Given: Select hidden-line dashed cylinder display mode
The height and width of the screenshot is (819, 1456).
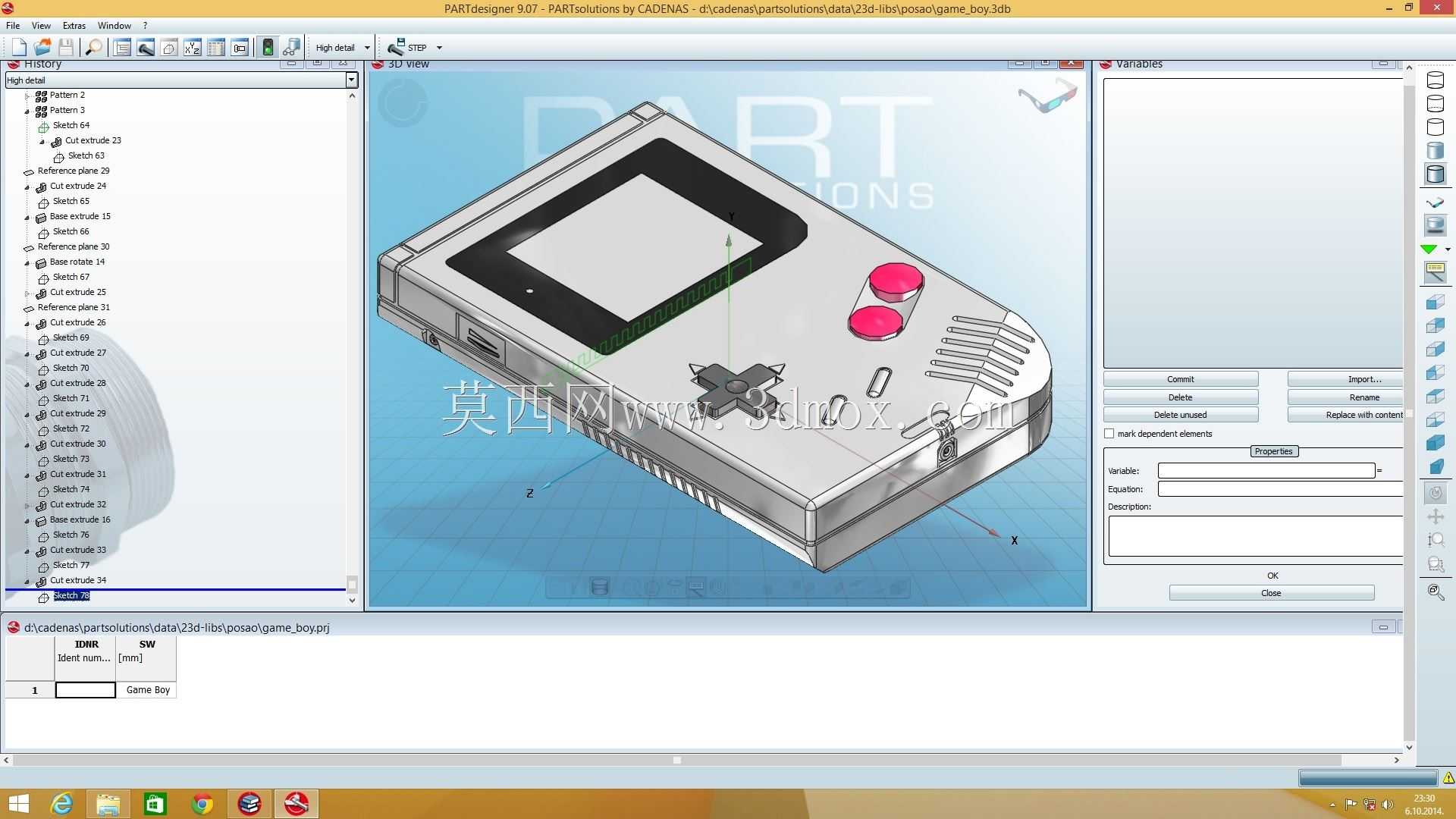Looking at the screenshot, I should (1436, 103).
